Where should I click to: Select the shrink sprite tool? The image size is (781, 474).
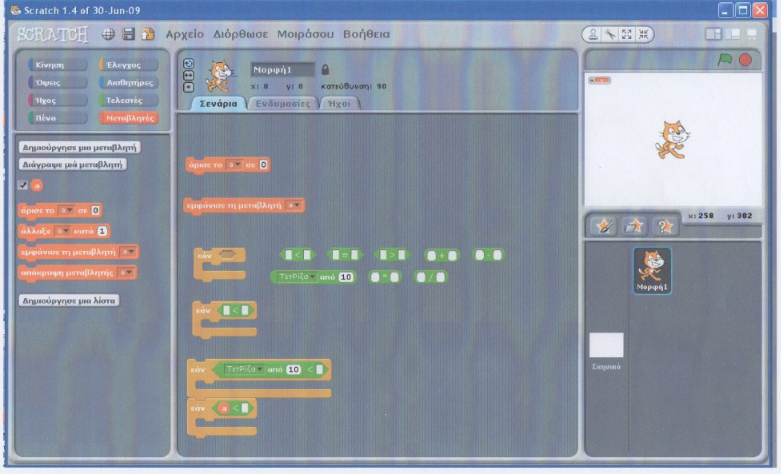[644, 34]
